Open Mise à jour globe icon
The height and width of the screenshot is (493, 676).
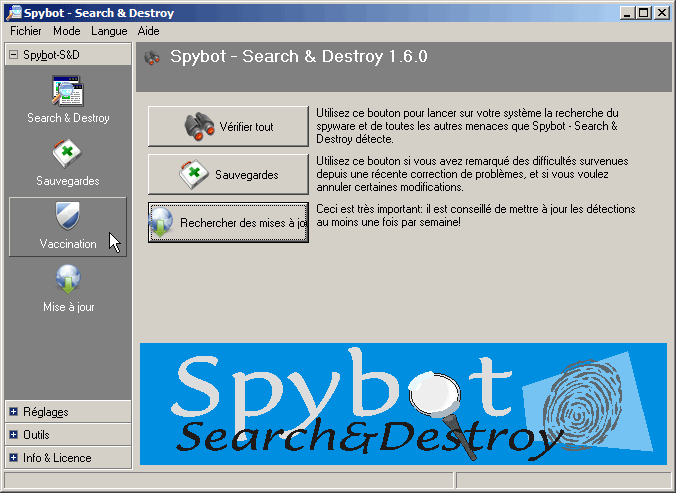click(x=68, y=280)
